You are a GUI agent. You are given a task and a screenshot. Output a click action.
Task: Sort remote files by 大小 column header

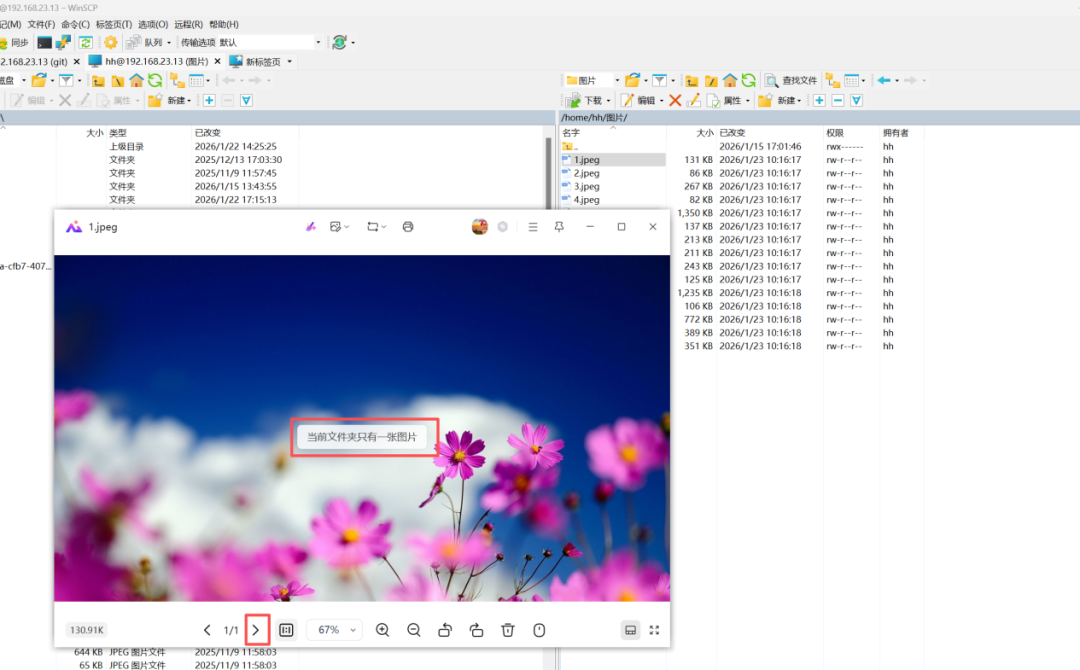click(704, 133)
